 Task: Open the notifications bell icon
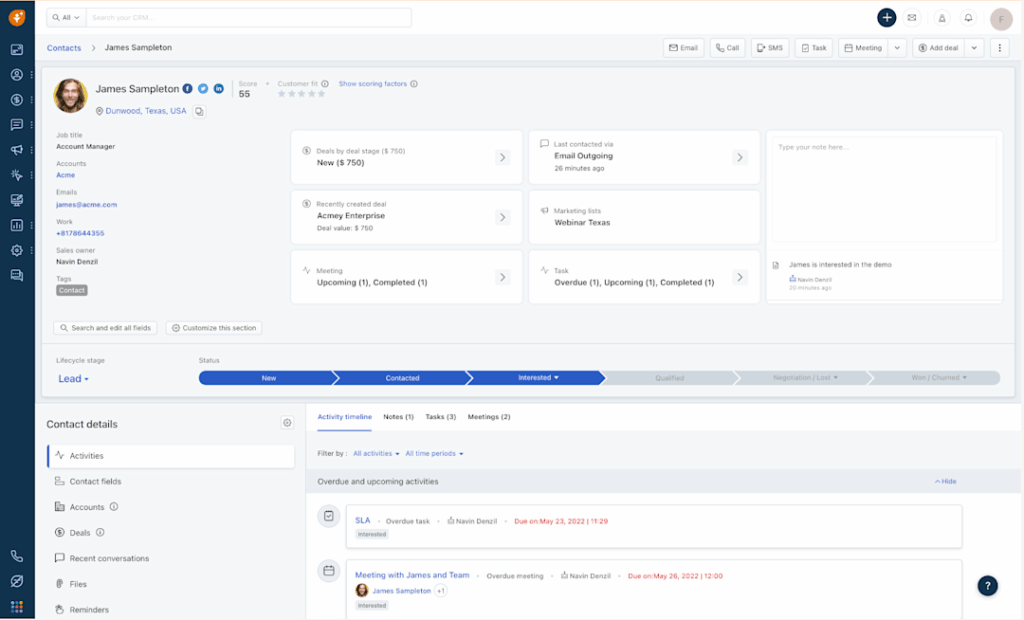(x=968, y=18)
